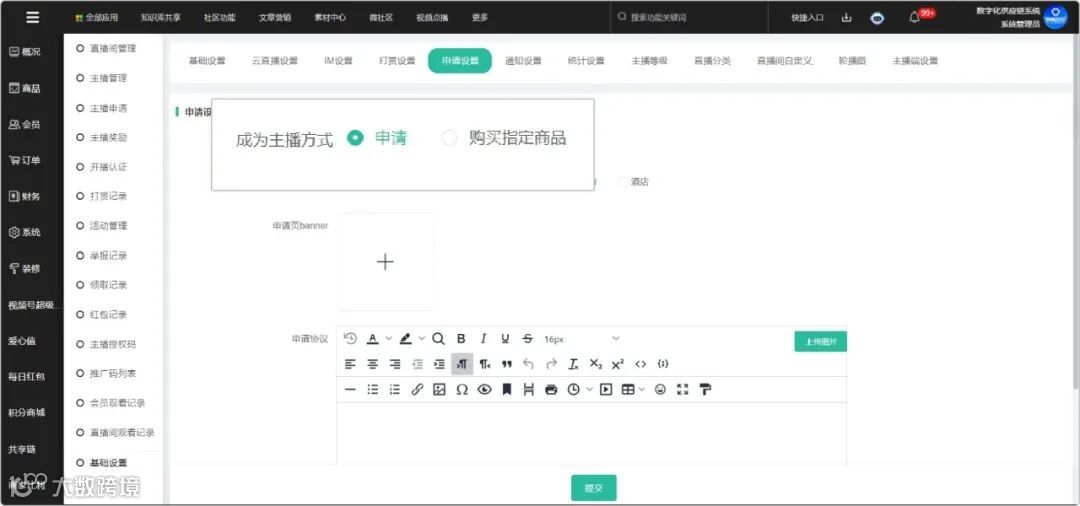Viewport: 1080px width, 506px height.
Task: Toggle bold formatting
Action: pyautogui.click(x=461, y=339)
